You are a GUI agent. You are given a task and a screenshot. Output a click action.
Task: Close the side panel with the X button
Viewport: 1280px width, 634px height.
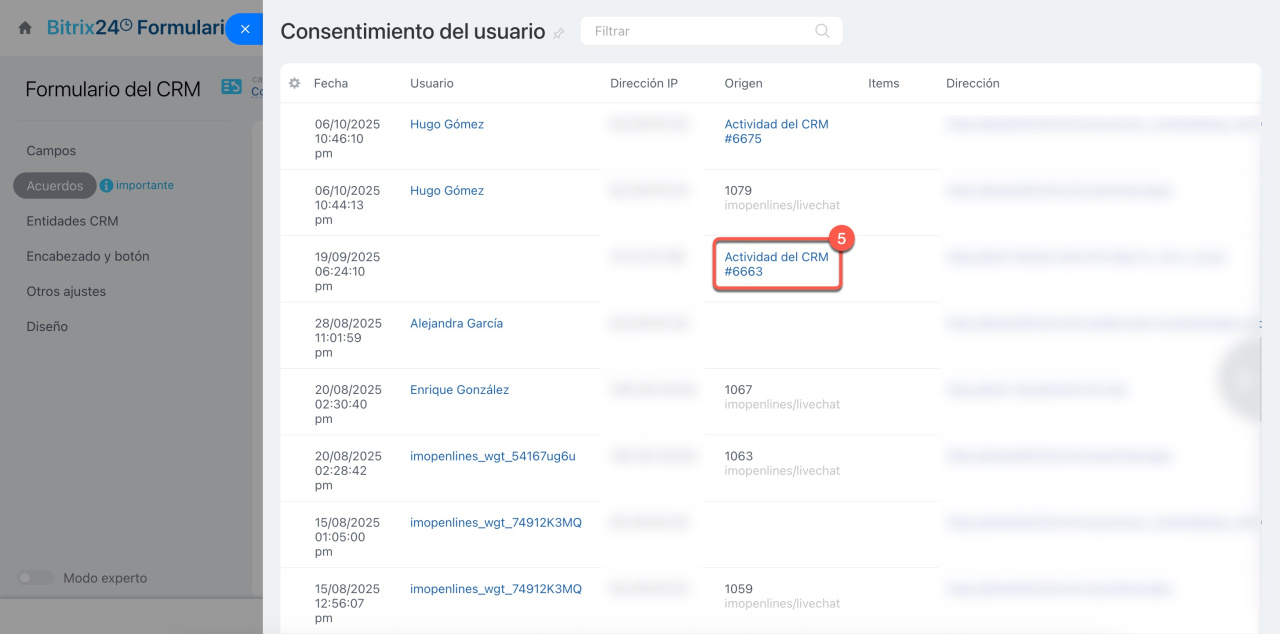245,29
